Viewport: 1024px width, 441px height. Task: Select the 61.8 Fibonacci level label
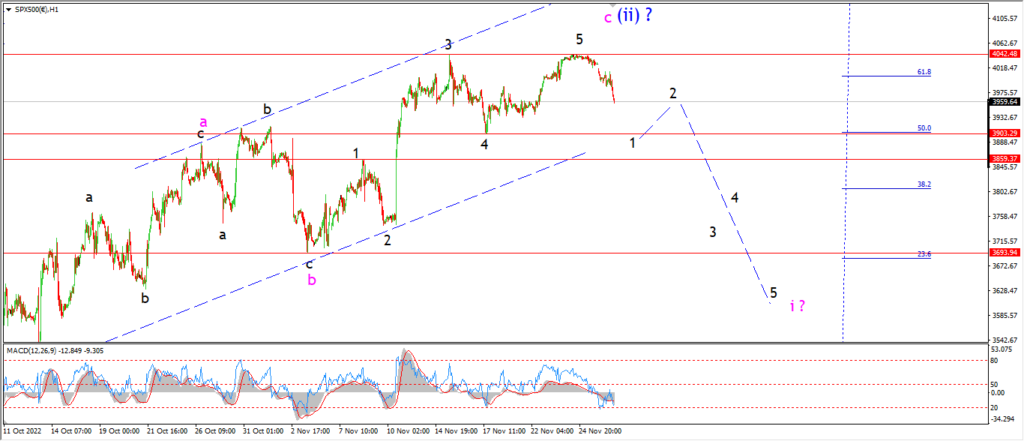[923, 72]
